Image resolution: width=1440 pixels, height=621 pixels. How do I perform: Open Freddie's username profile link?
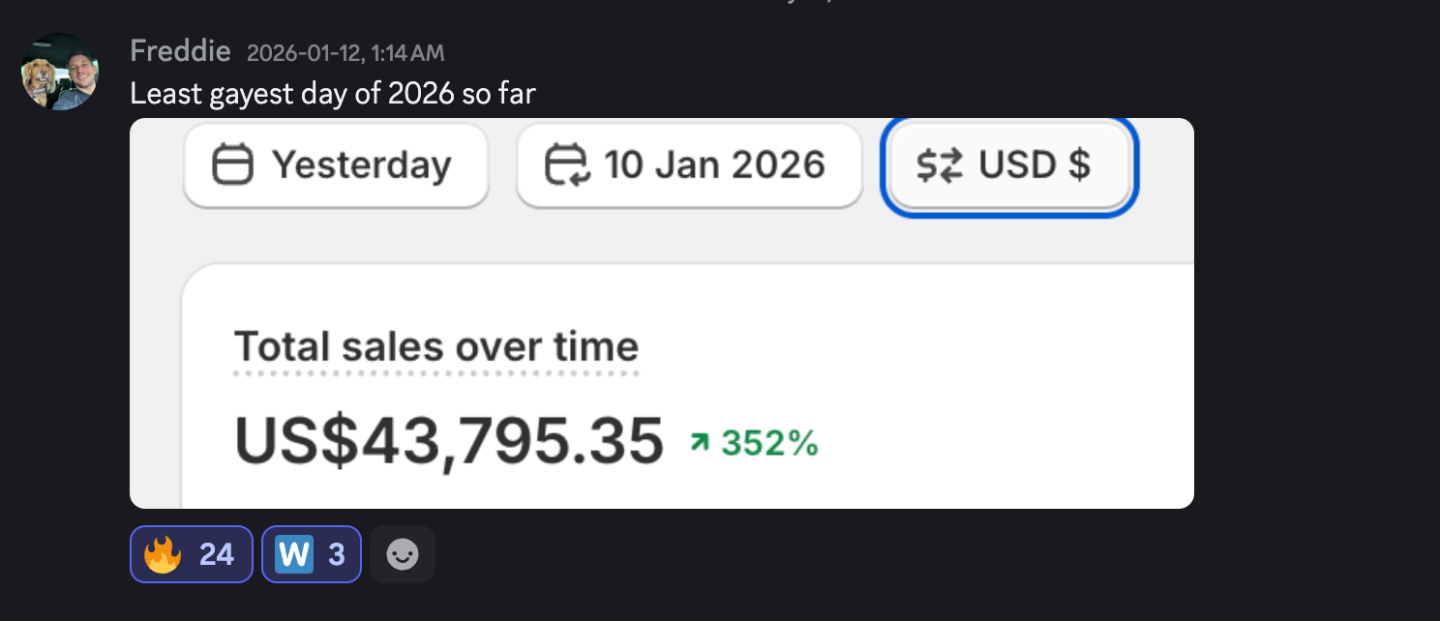180,51
